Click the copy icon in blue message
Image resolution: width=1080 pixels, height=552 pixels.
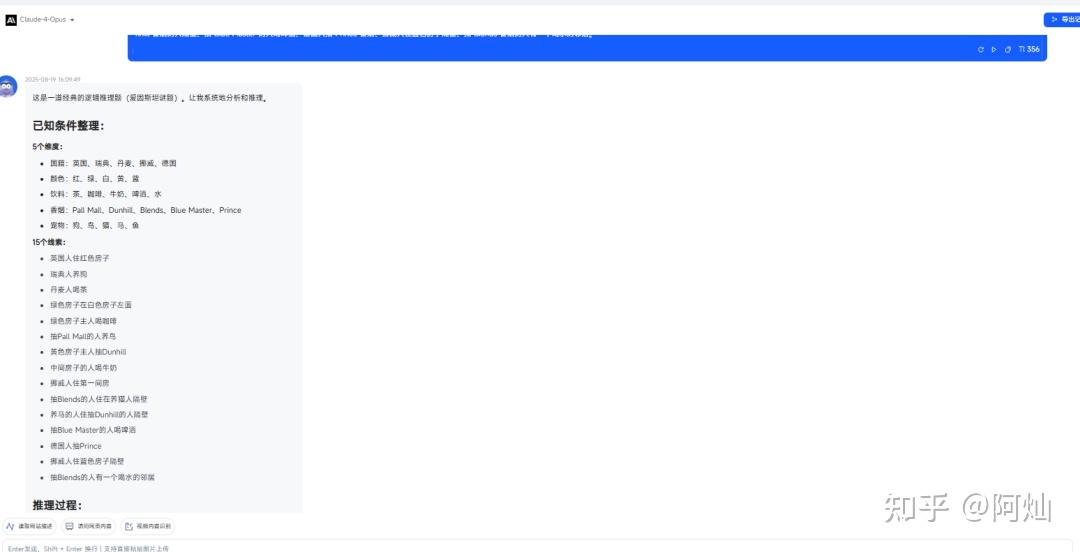click(1007, 49)
